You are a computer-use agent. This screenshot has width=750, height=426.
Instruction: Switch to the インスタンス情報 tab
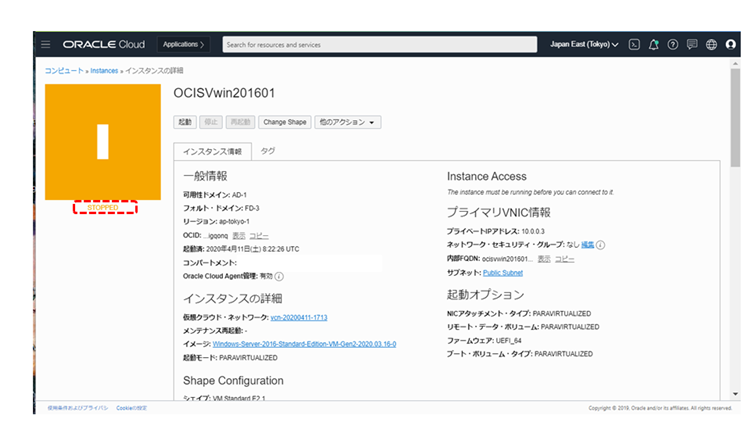212,152
